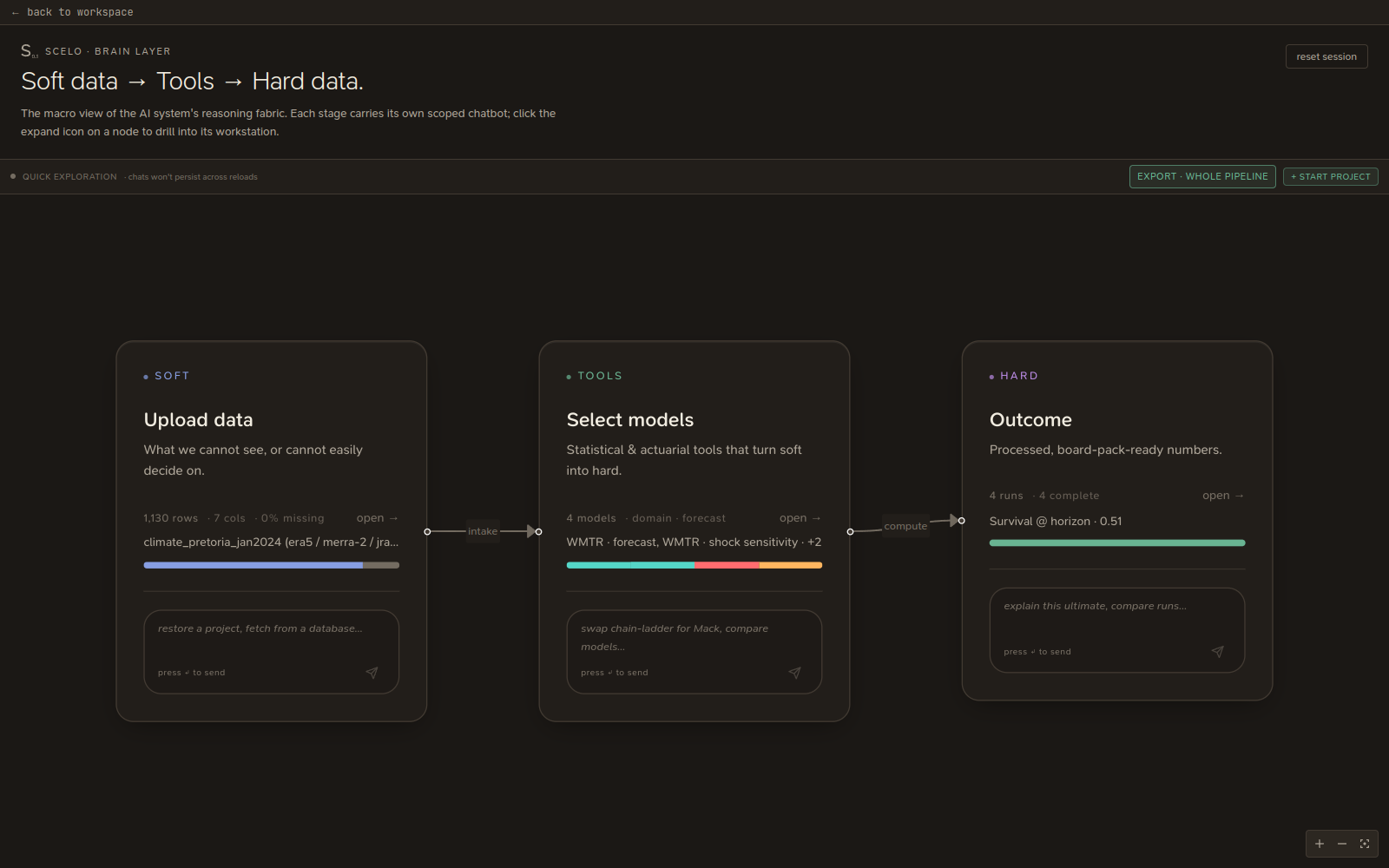
Task: Click the TOOLS stage label
Action: (x=600, y=376)
